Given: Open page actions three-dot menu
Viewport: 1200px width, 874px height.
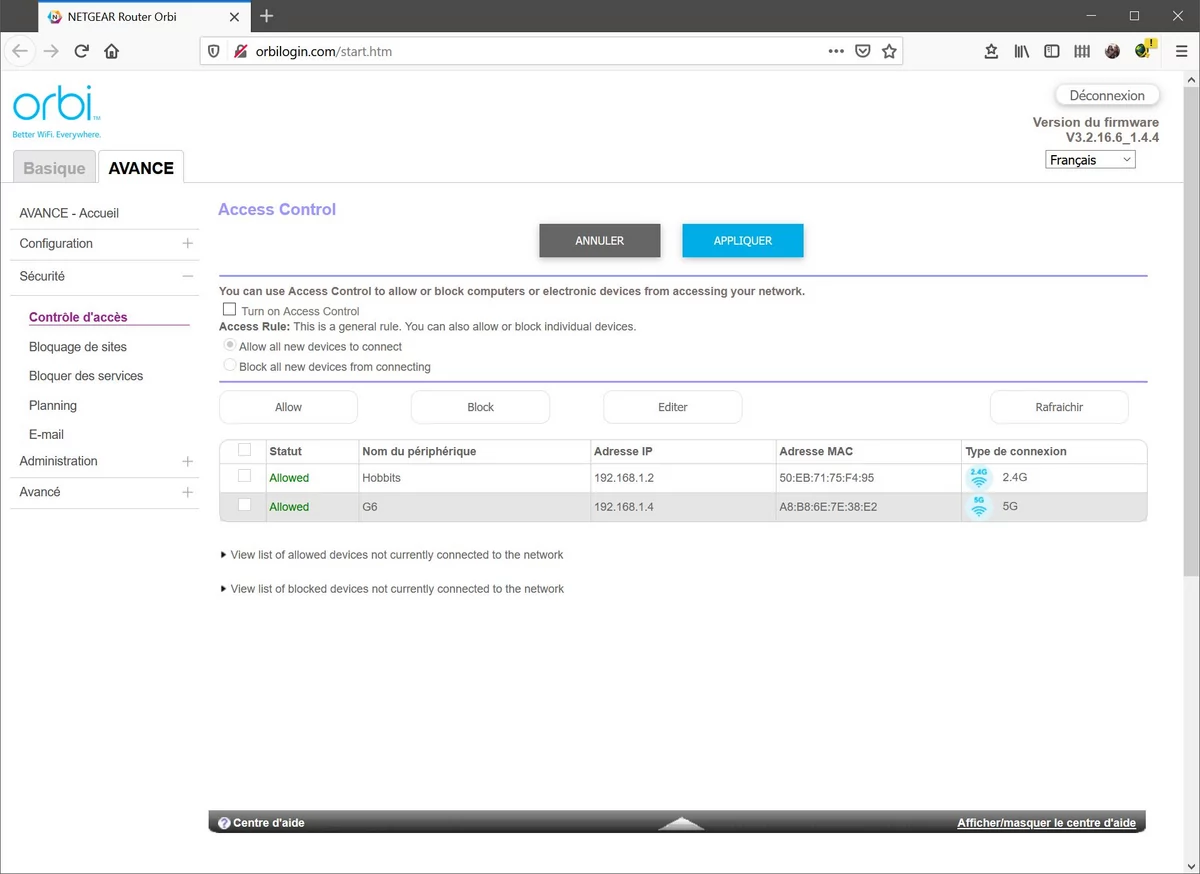Looking at the screenshot, I should 836,51.
